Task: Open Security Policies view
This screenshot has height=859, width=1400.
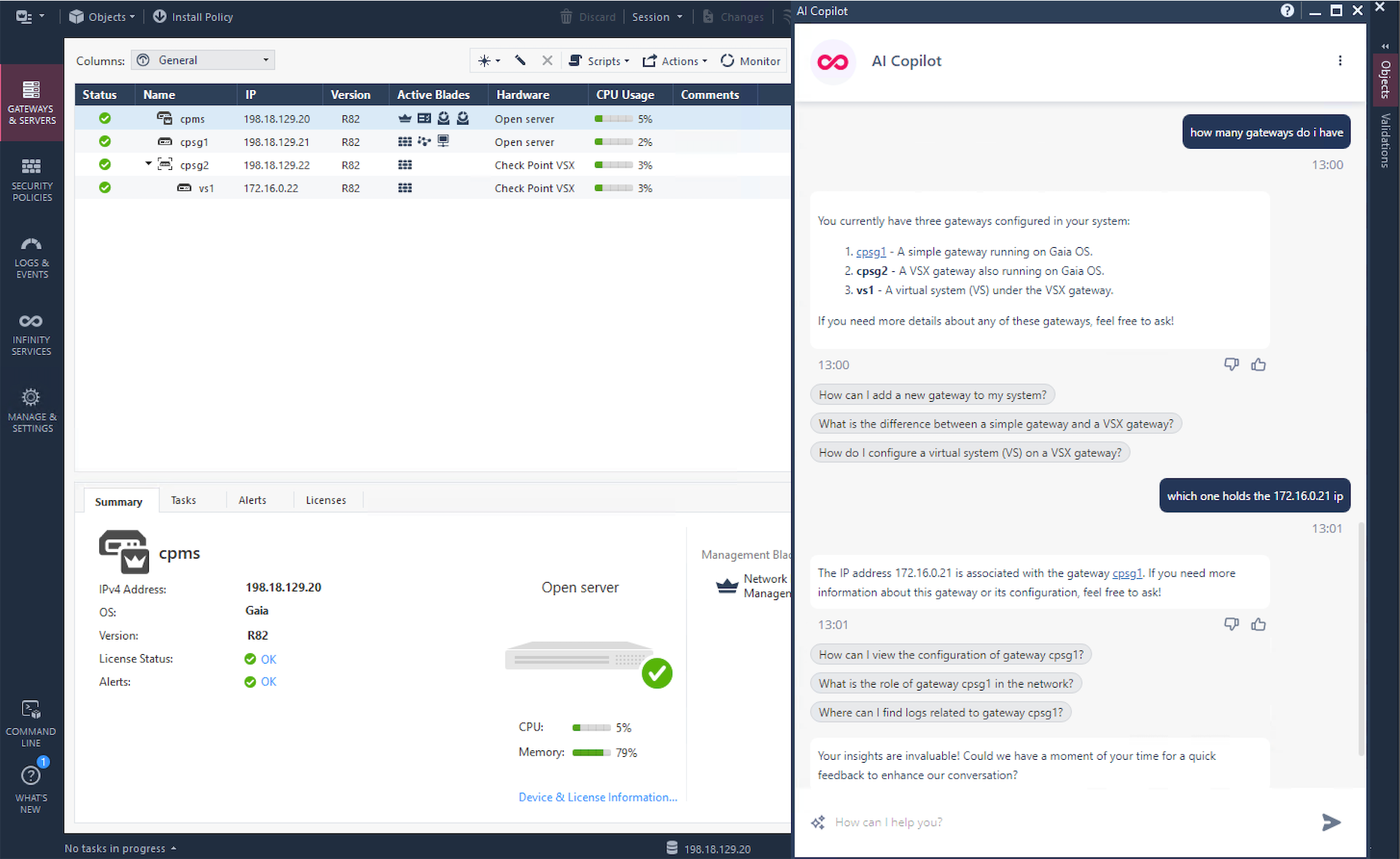Action: [x=31, y=179]
